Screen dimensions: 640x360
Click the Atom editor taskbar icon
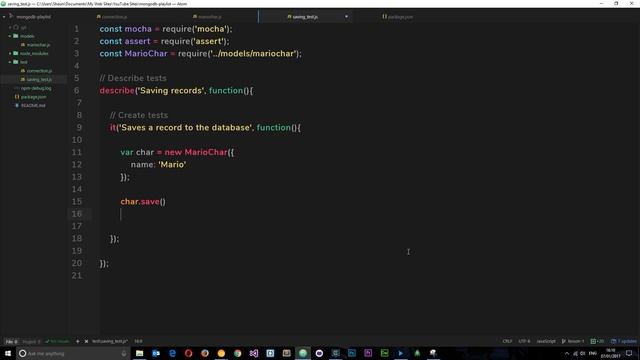(303, 353)
